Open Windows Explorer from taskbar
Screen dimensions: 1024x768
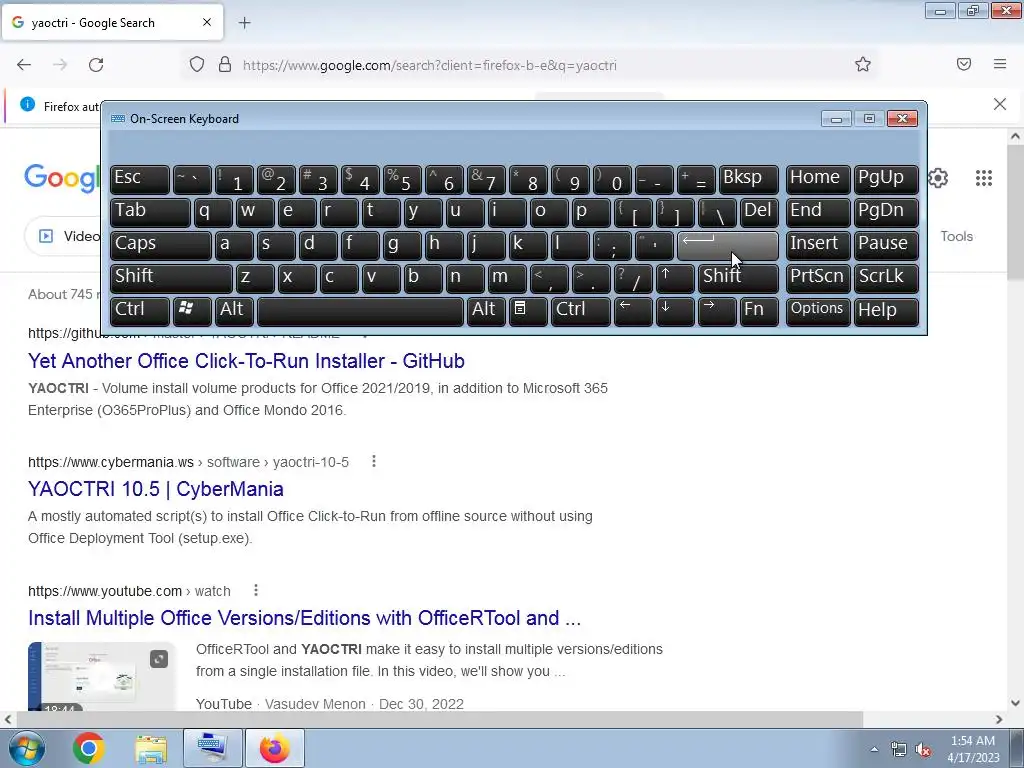[x=151, y=748]
